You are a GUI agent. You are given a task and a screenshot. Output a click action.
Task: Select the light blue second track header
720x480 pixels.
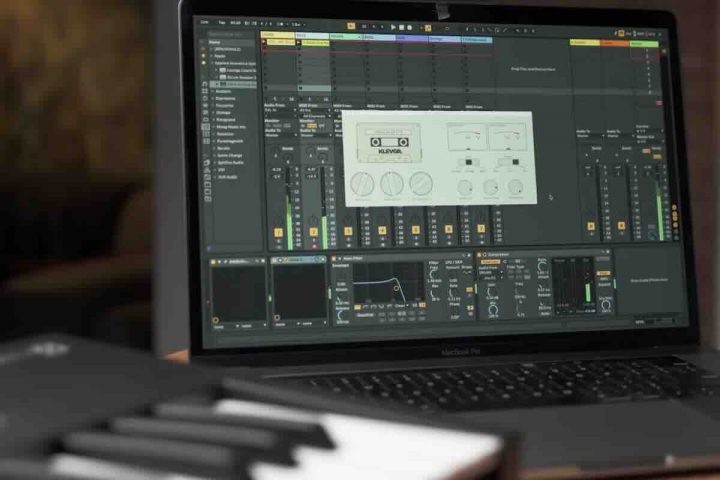tap(312, 35)
